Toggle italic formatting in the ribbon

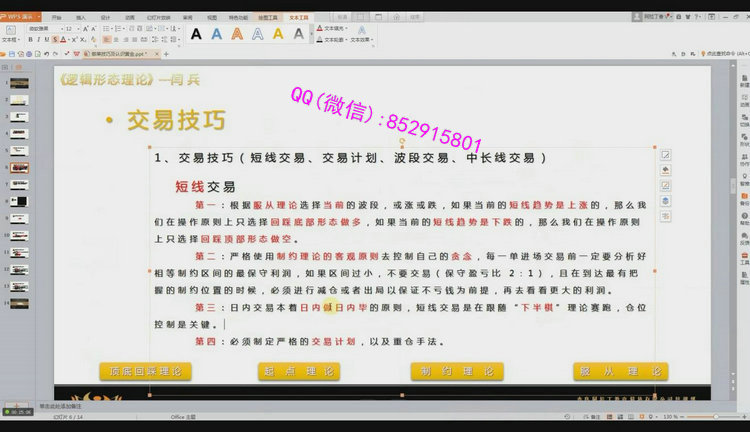(40, 40)
